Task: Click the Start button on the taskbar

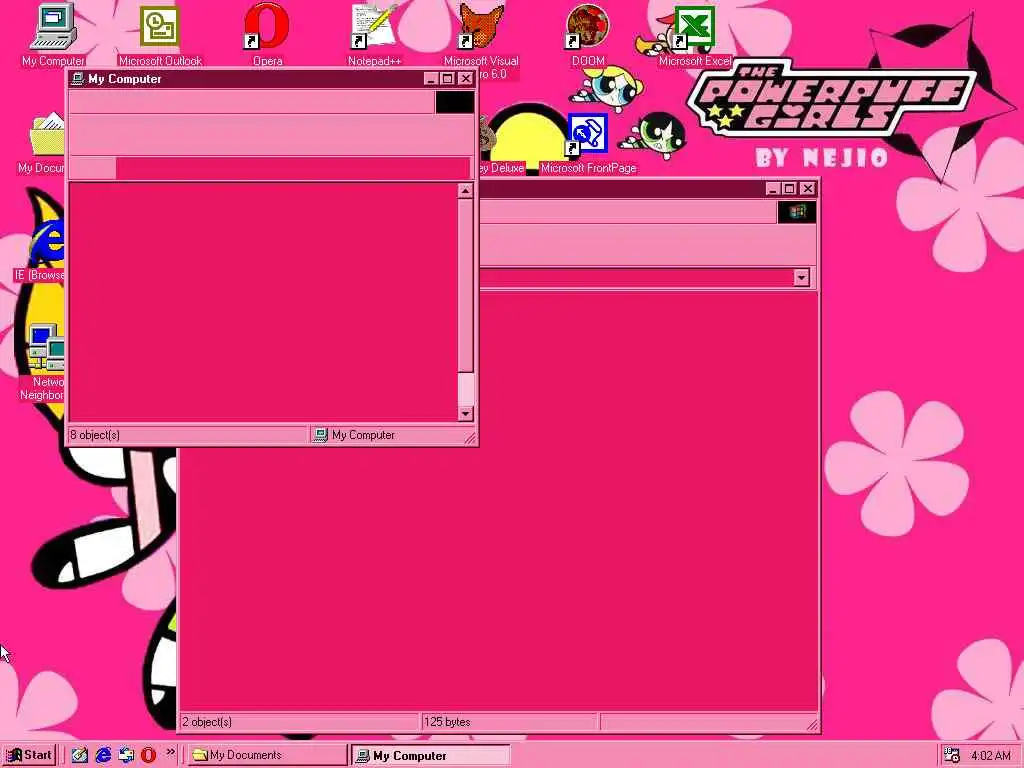Action: [29, 755]
